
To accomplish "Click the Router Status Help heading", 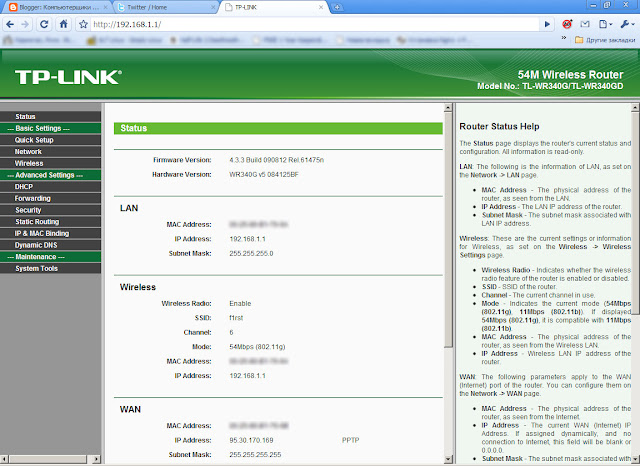I will click(499, 126).
